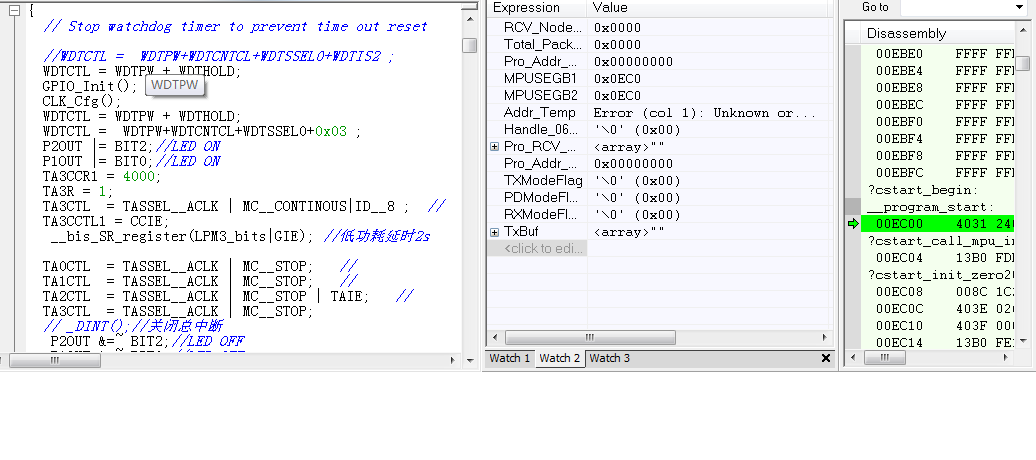Expand the TxBuf array in Watch
Screen dimensions: 1036x460
coord(494,232)
